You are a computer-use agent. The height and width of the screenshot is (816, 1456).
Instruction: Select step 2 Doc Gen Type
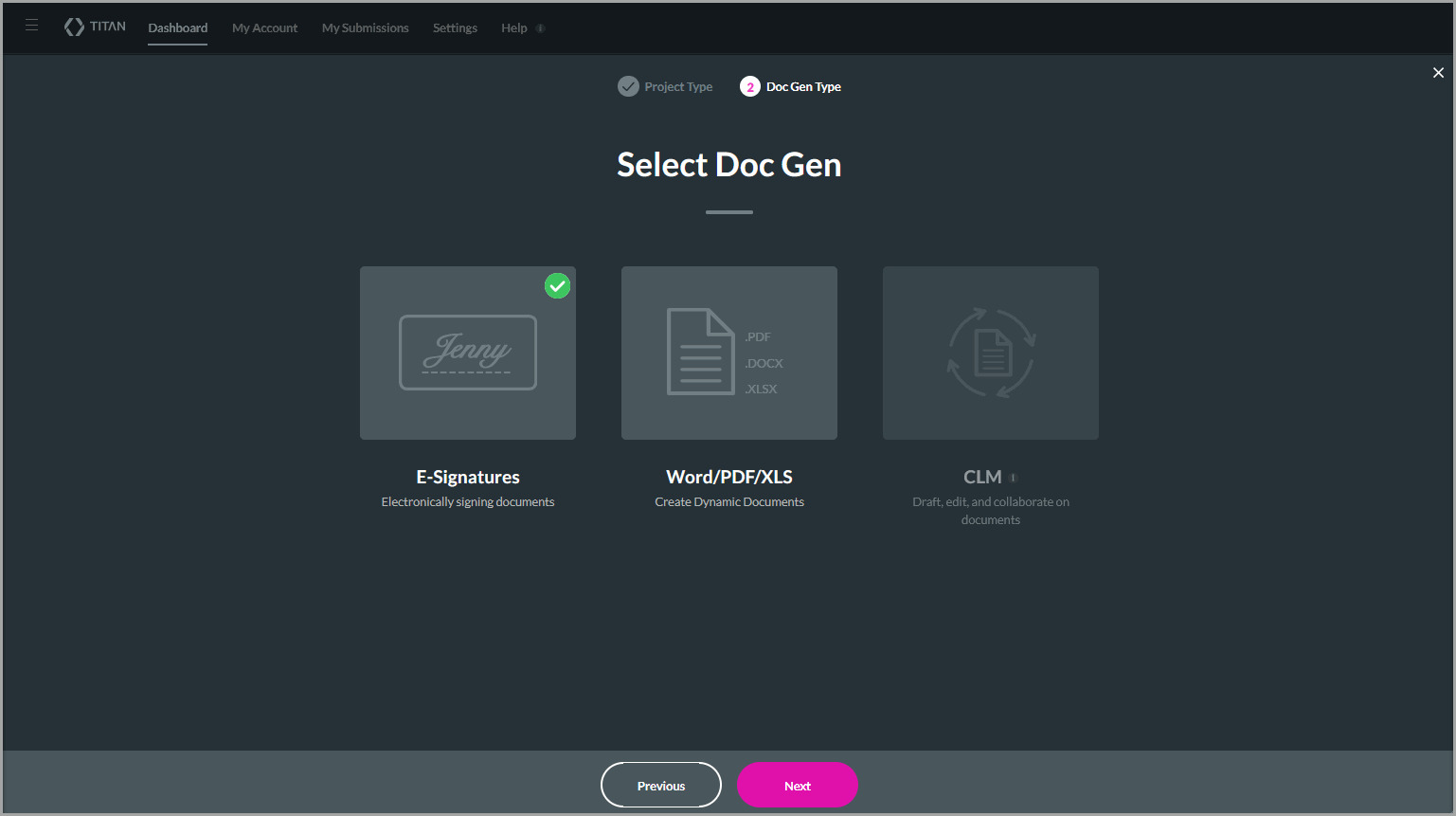[791, 86]
